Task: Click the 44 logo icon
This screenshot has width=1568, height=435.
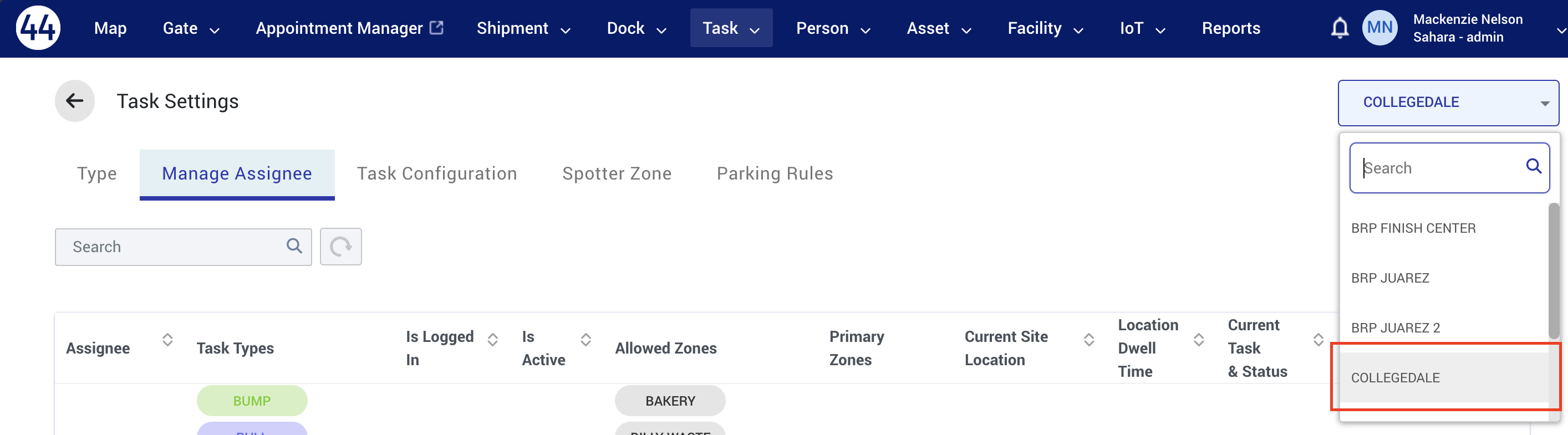Action: tap(38, 28)
